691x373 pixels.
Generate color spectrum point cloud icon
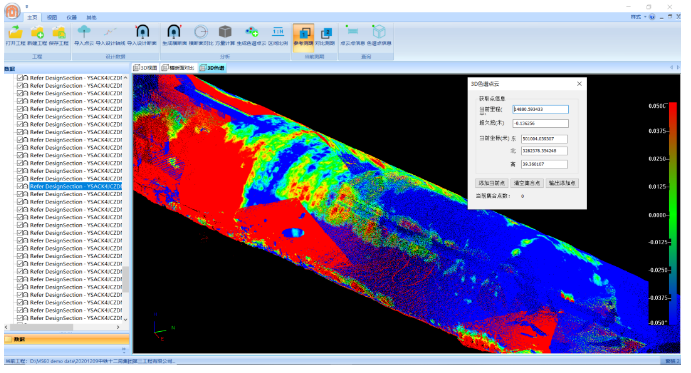pyautogui.click(x=251, y=36)
